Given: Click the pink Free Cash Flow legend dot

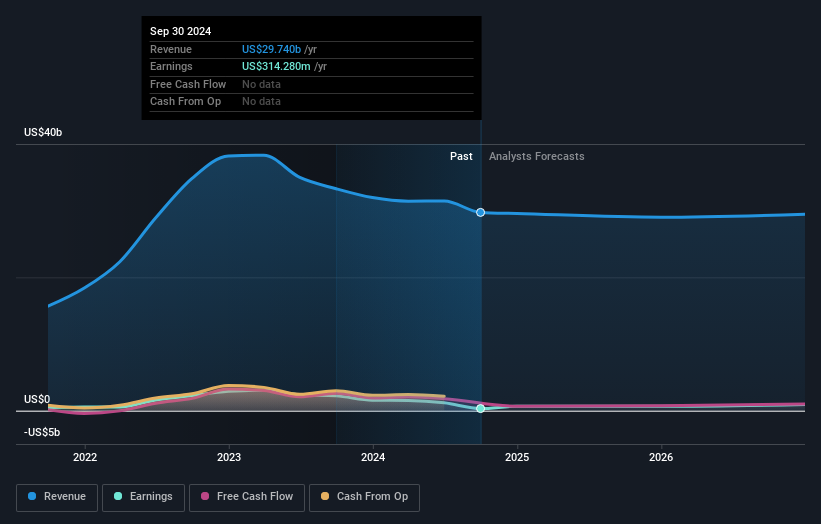Looking at the screenshot, I should coord(205,496).
